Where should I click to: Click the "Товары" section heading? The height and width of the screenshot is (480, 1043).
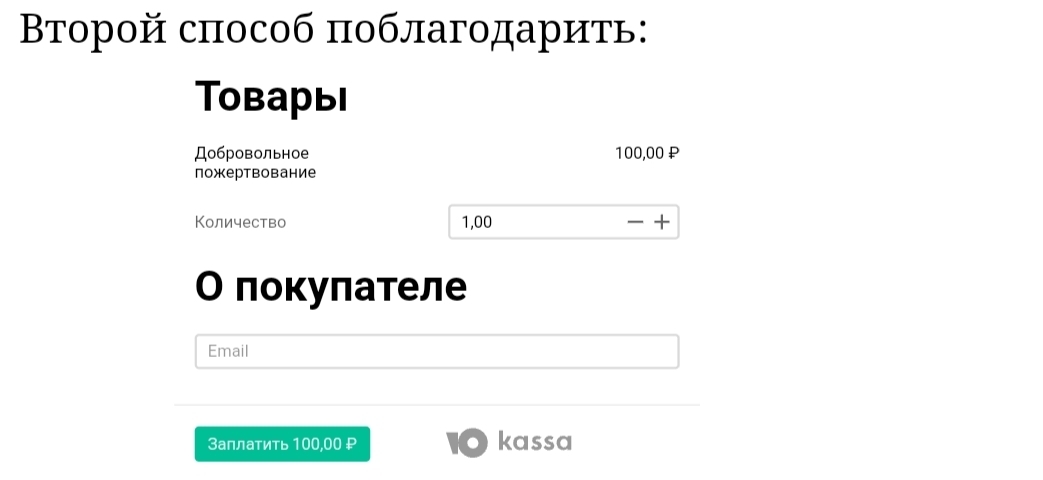(x=271, y=97)
